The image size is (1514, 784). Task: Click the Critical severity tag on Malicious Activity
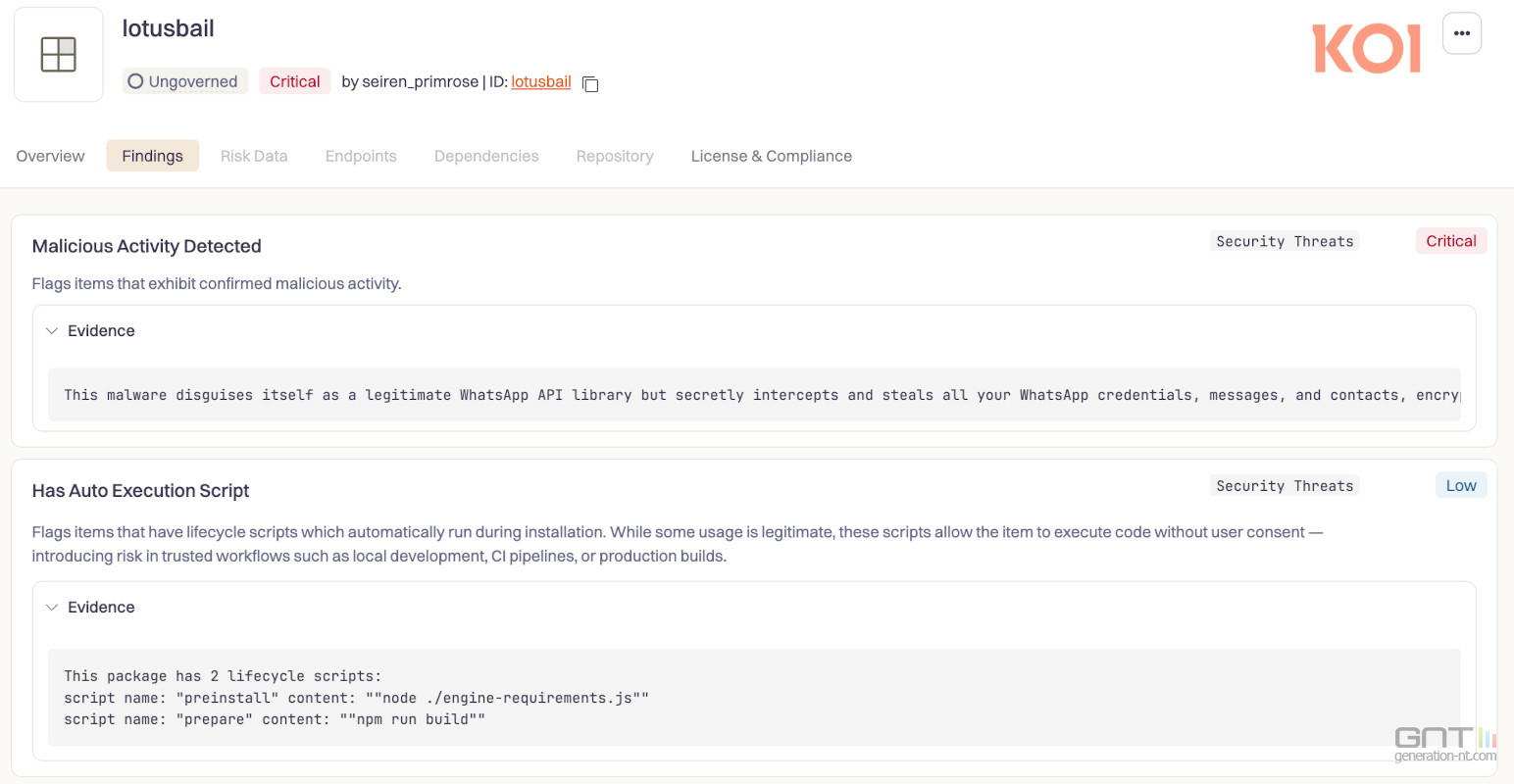(x=1450, y=241)
